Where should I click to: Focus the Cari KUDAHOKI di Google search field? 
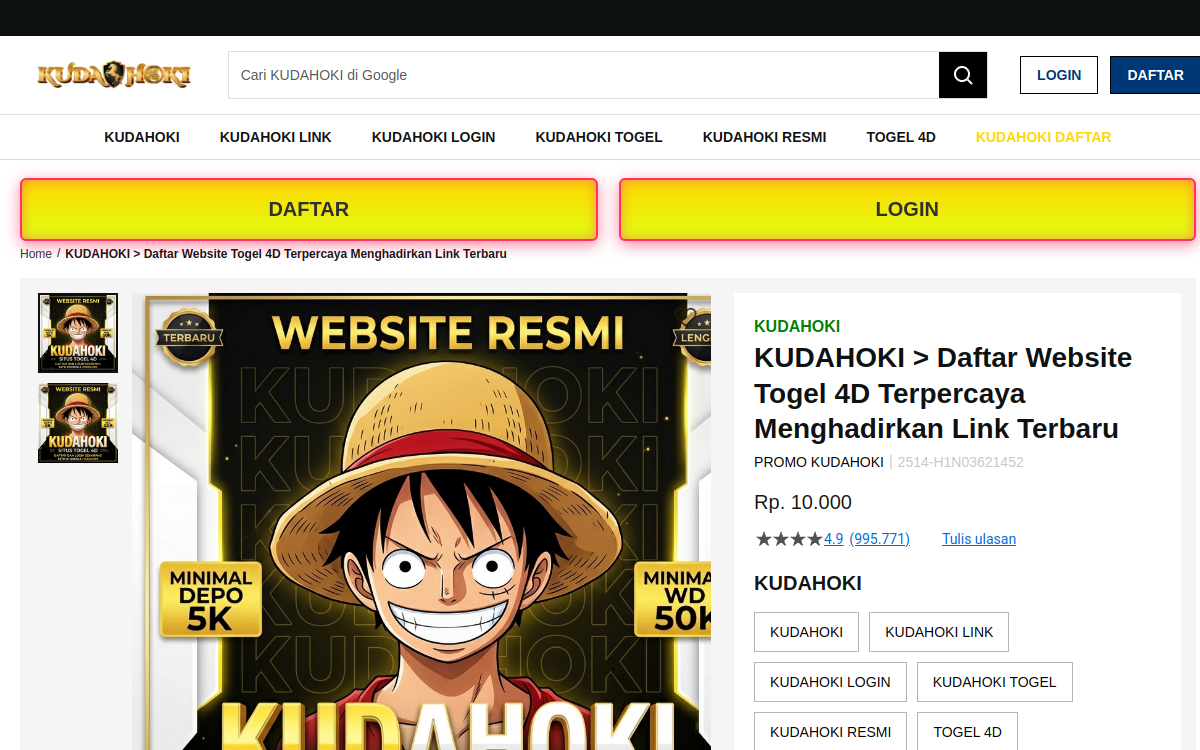584,75
